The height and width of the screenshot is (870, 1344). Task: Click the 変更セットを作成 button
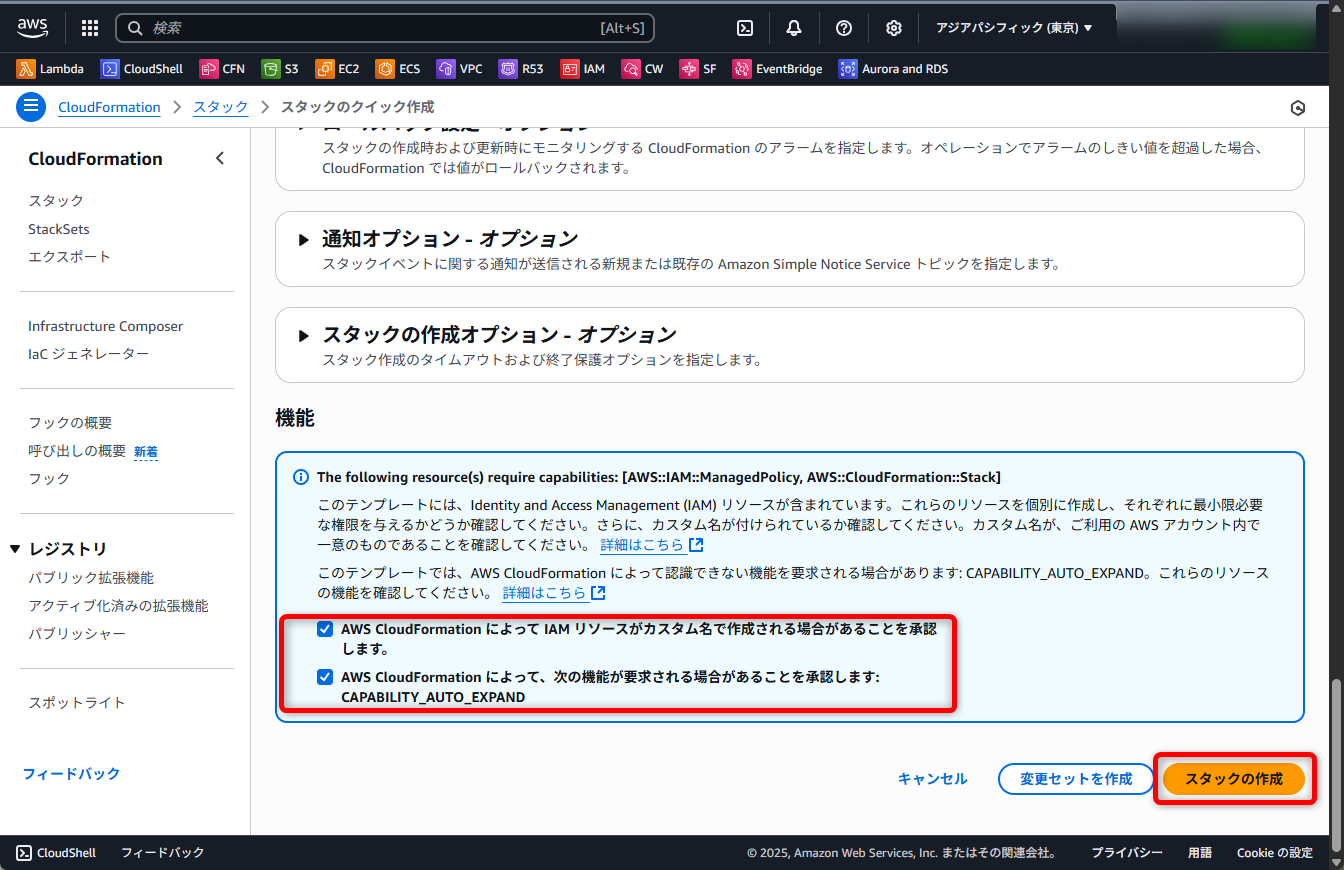1075,779
